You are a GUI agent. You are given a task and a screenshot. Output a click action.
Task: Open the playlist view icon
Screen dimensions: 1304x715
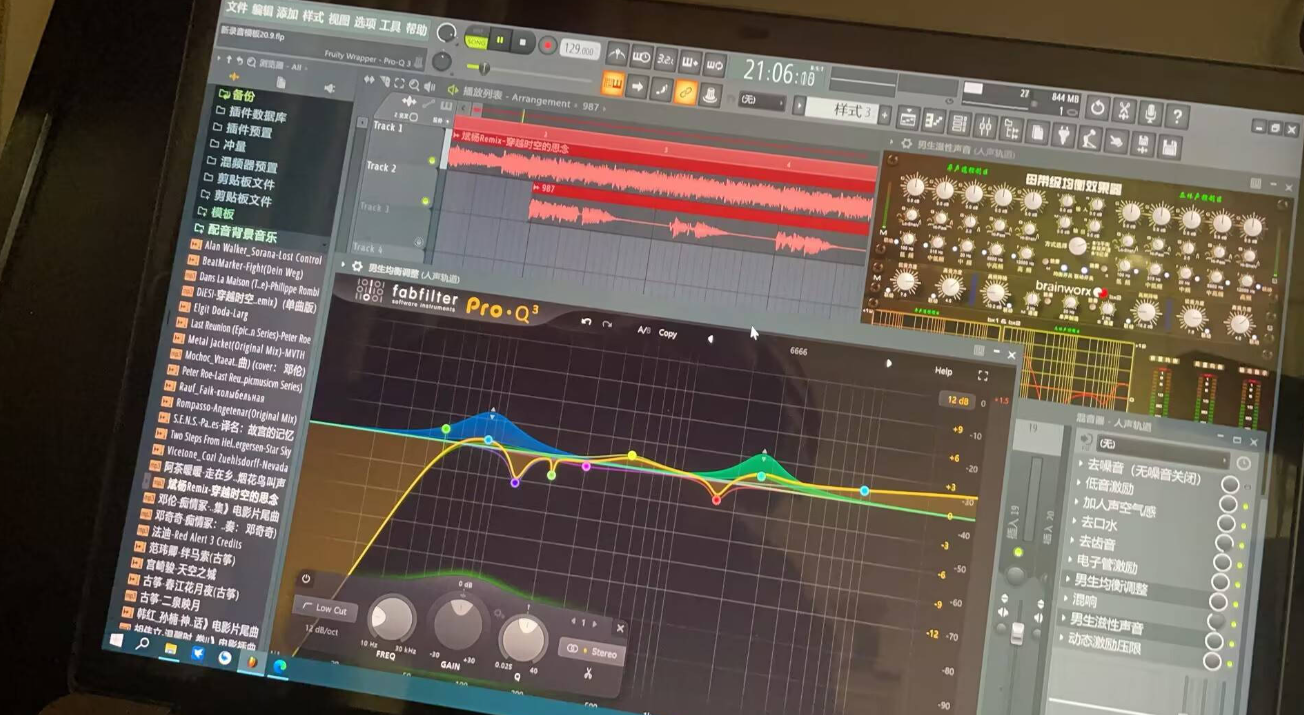pyautogui.click(x=907, y=119)
